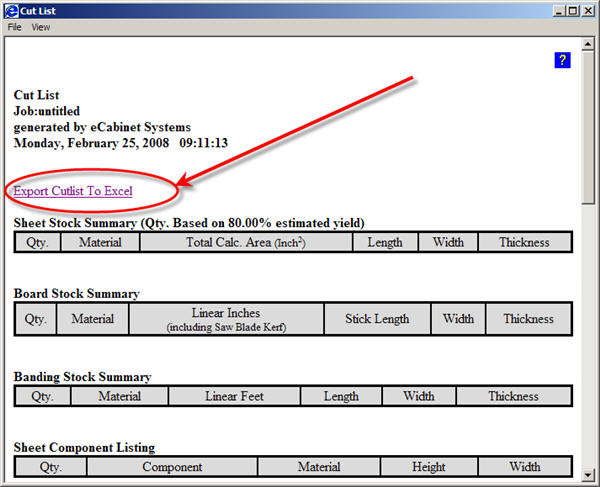Click Material header in Banding Stock Summary
This screenshot has height=487, width=600.
click(x=119, y=396)
